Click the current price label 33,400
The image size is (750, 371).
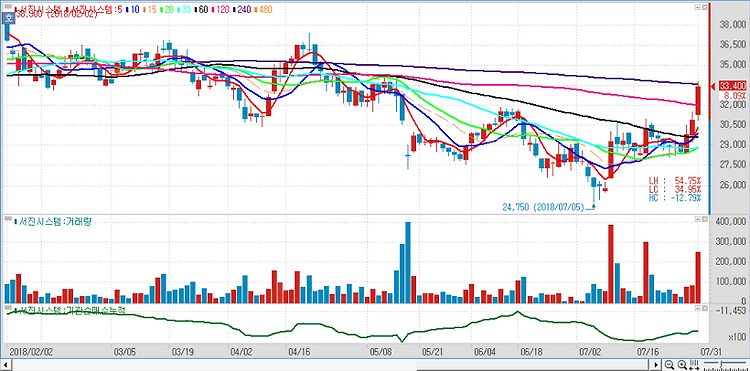click(x=732, y=86)
